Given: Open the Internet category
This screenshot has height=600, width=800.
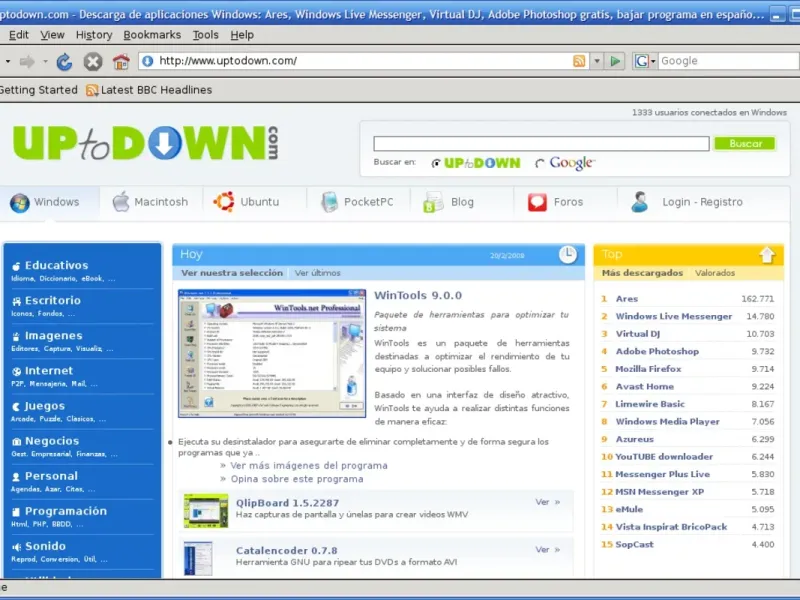Looking at the screenshot, I should pos(49,371).
